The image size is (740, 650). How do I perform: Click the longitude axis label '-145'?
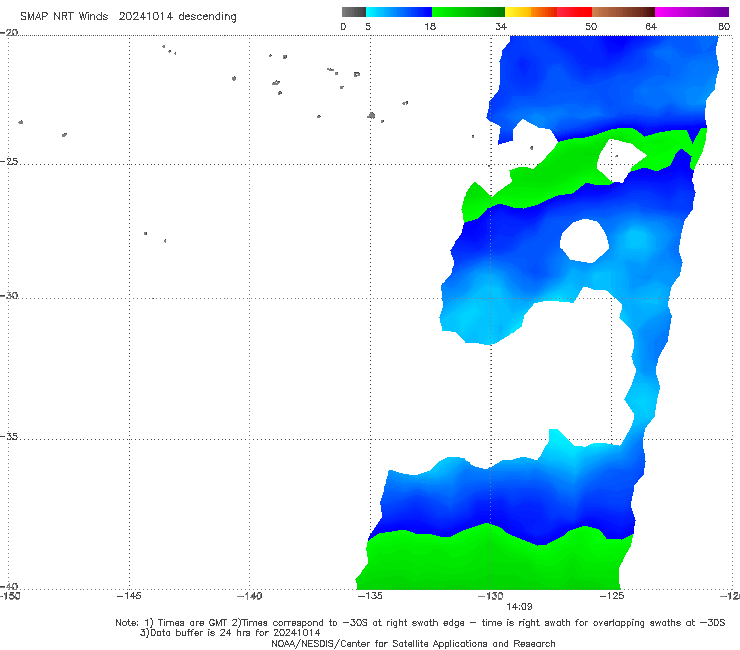(x=129, y=596)
